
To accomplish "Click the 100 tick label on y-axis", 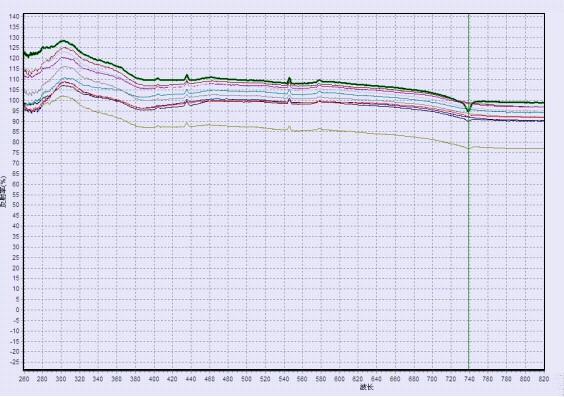I will point(14,100).
